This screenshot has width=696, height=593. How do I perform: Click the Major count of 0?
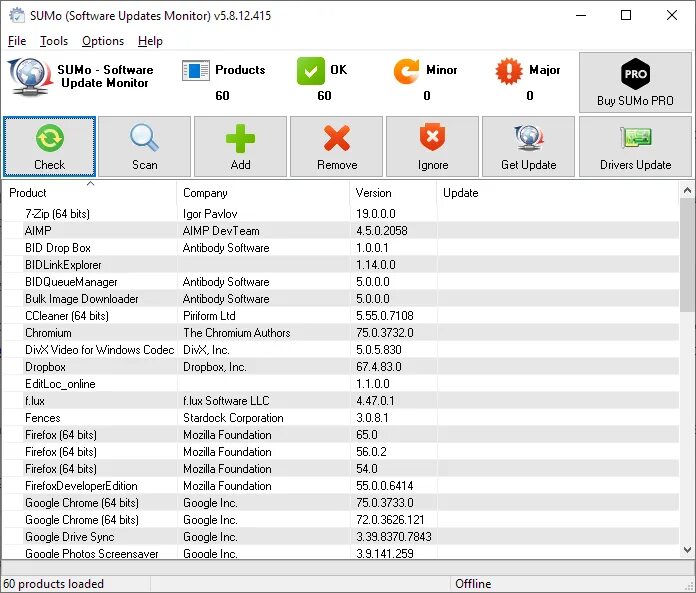click(x=530, y=95)
